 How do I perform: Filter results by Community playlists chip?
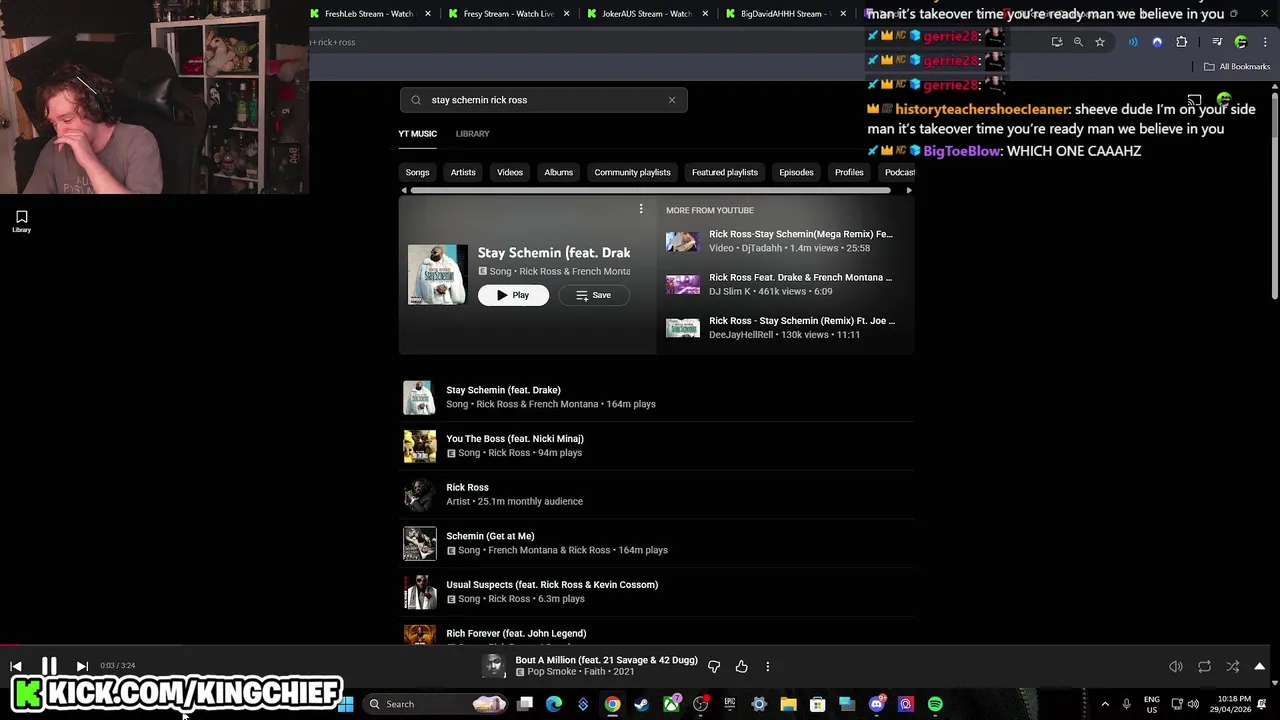click(633, 172)
